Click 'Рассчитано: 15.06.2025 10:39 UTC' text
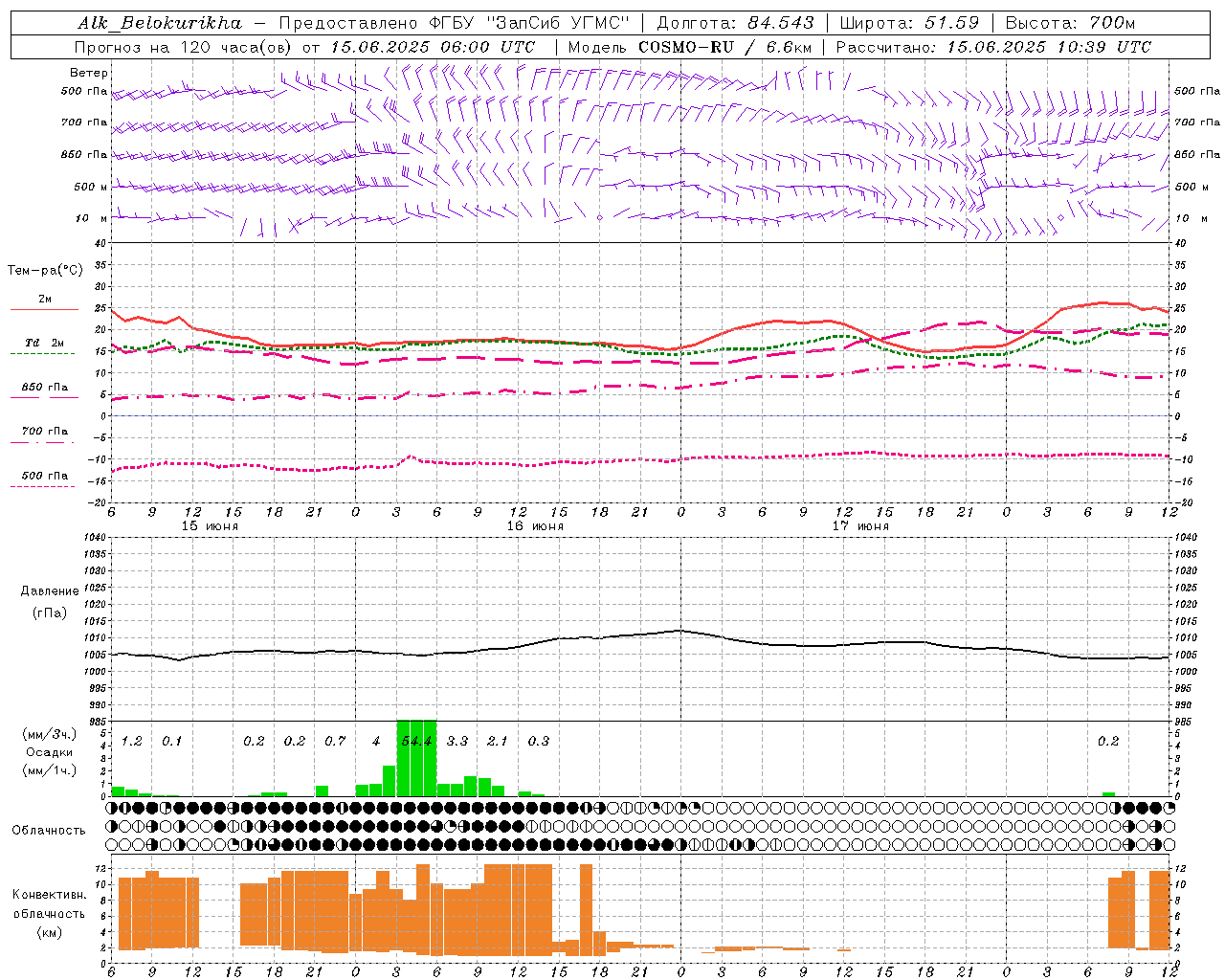The image size is (1225, 980). click(993, 47)
